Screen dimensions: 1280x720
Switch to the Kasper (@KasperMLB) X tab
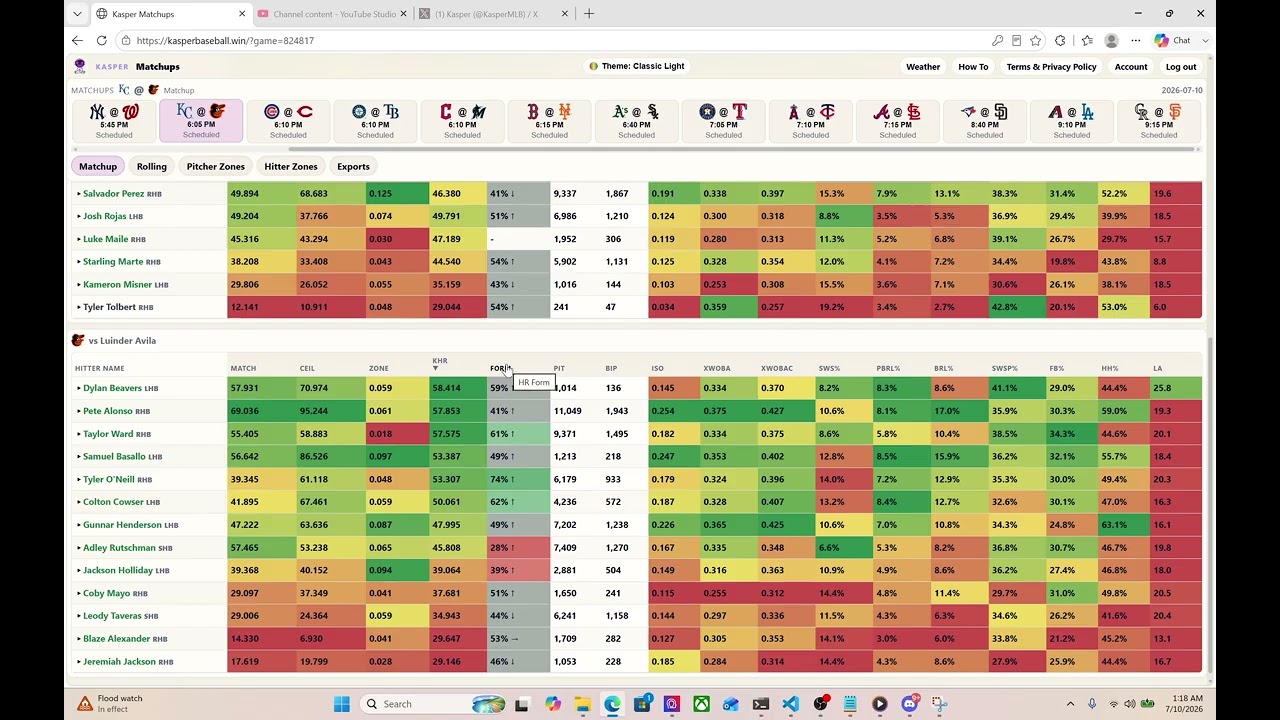click(493, 14)
